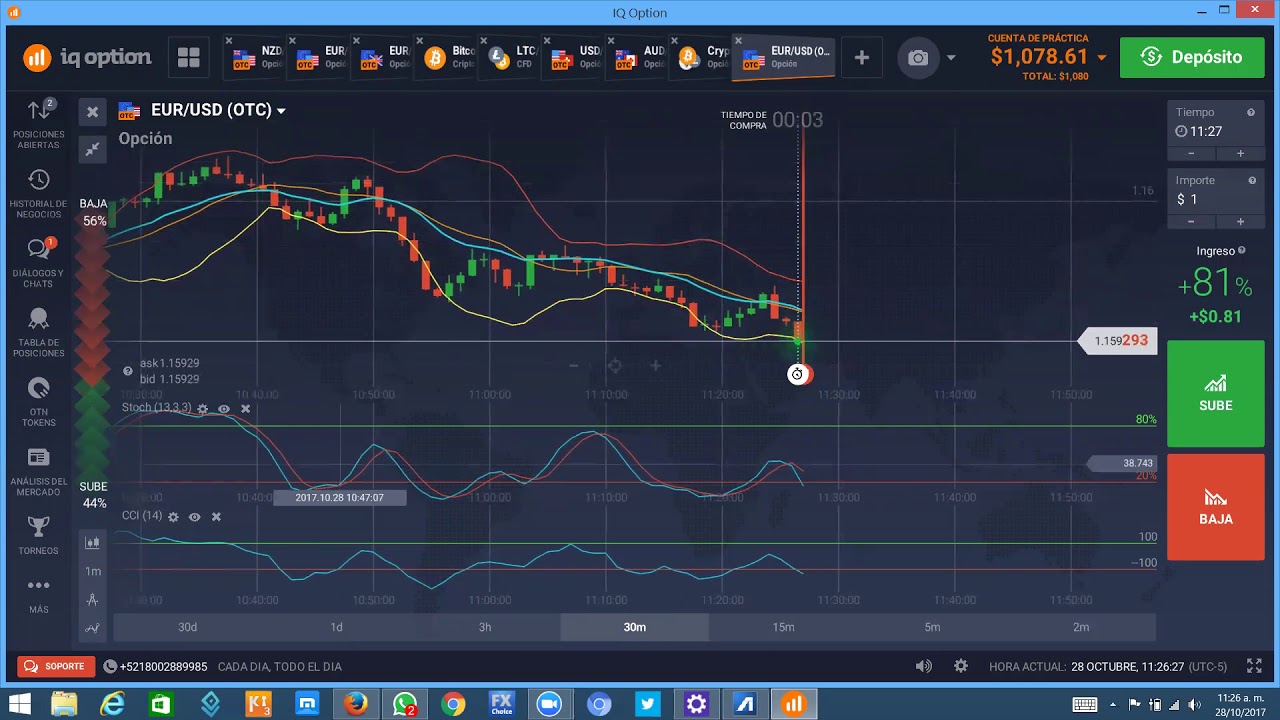
Task: Click the Soporte support button
Action: pyautogui.click(x=56, y=666)
